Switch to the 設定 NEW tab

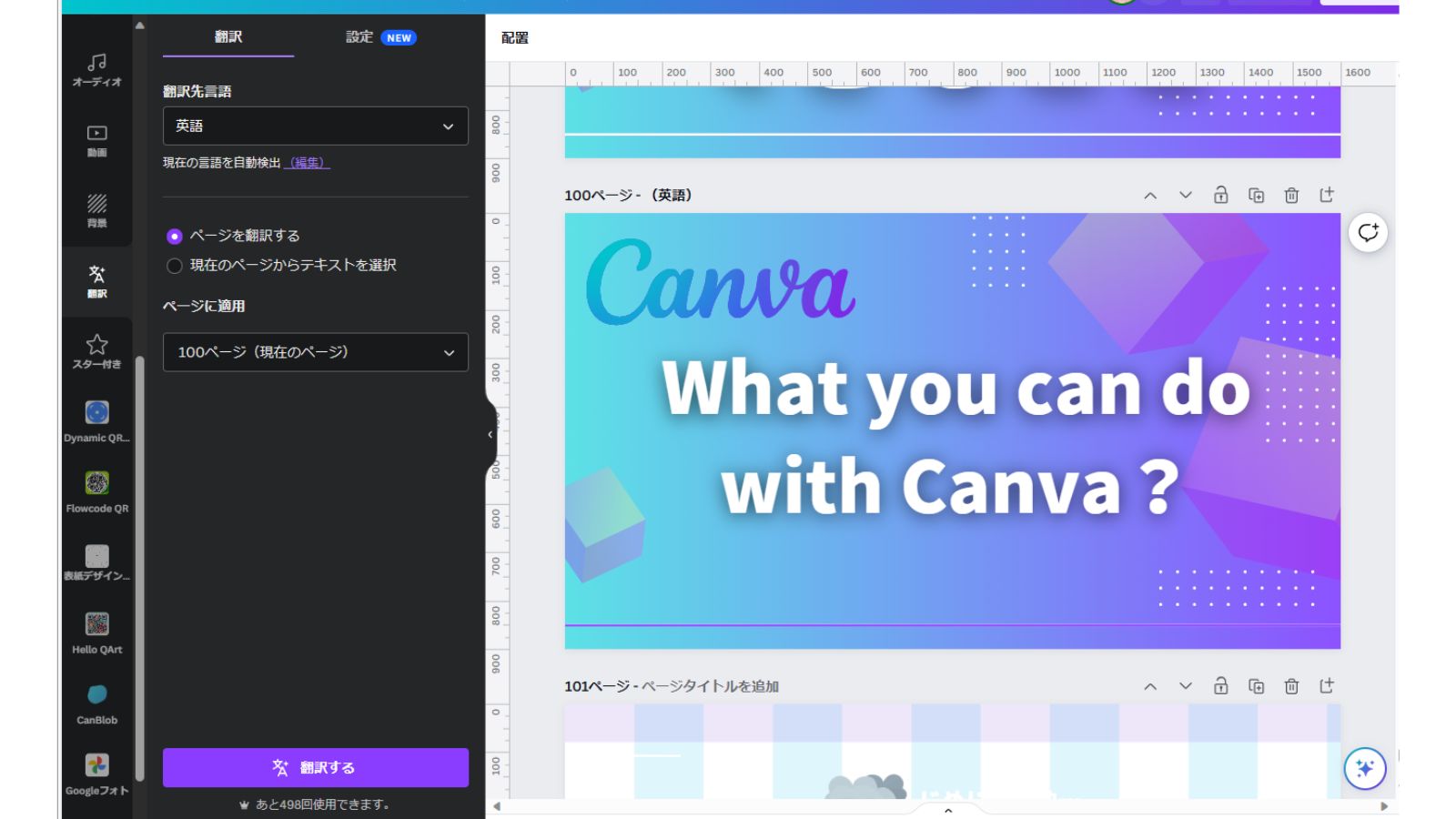coord(381,37)
